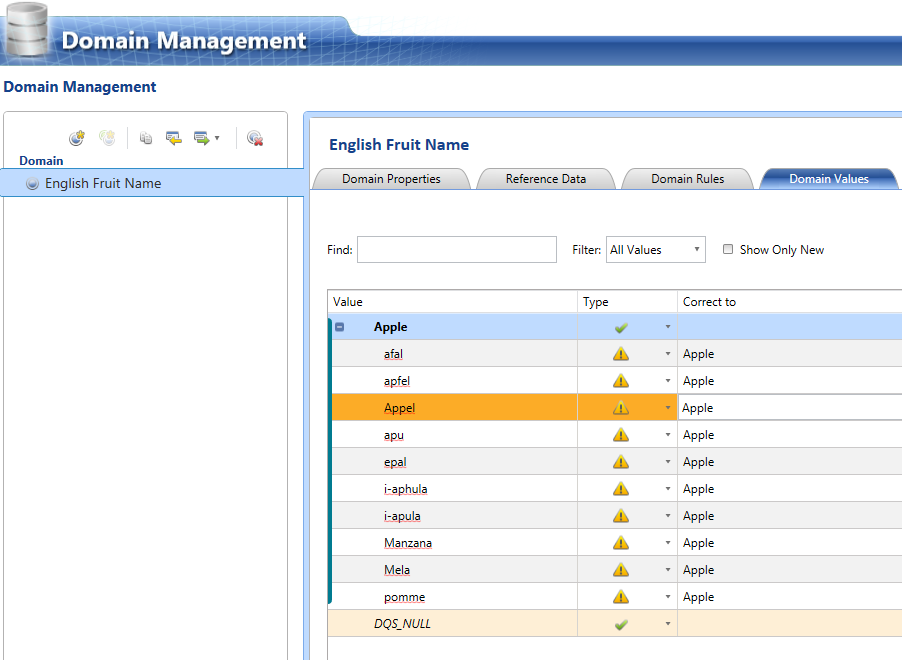Select the Mela value cell

coord(454,570)
